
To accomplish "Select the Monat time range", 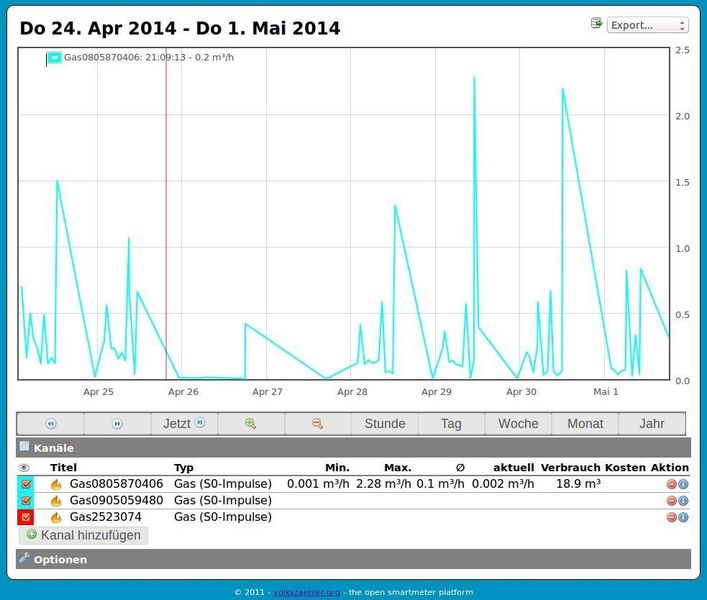I will (x=585, y=424).
